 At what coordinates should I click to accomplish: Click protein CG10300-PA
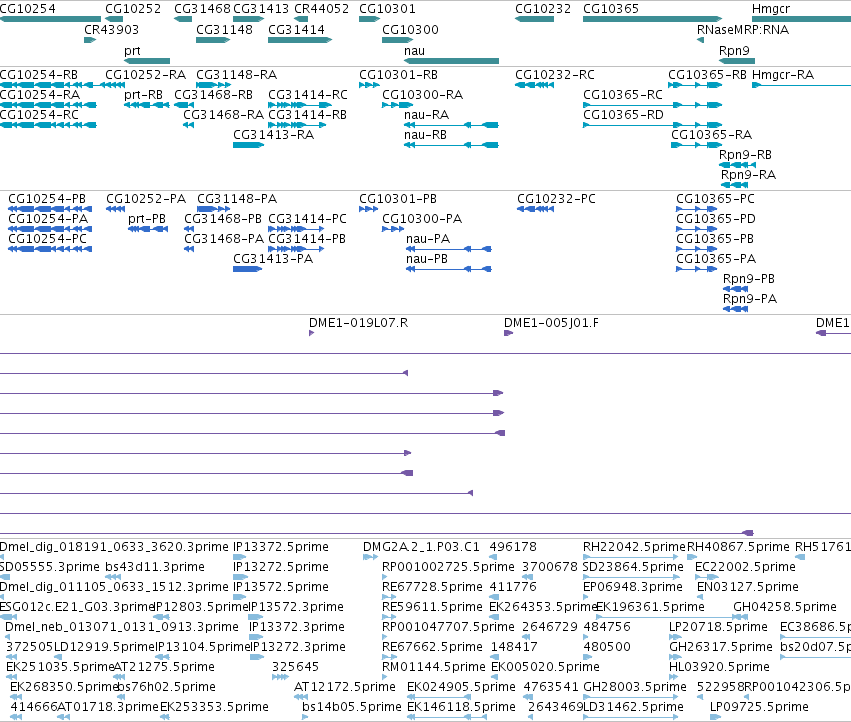point(422,219)
